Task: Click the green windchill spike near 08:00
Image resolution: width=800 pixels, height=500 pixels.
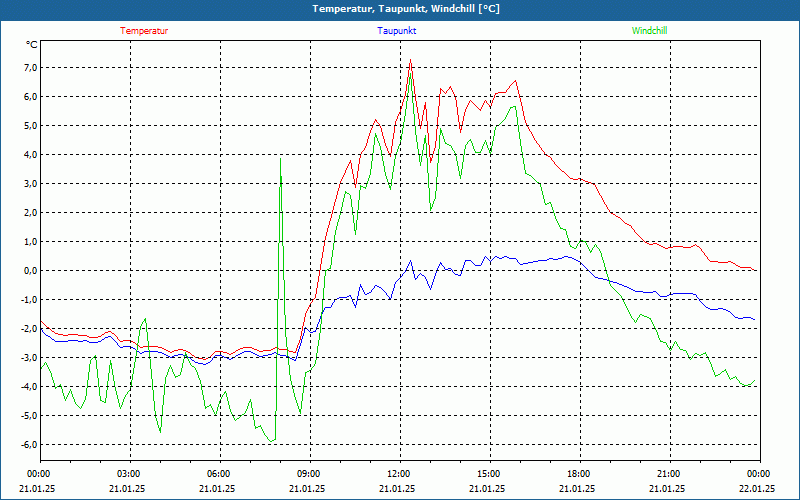Action: (x=281, y=159)
